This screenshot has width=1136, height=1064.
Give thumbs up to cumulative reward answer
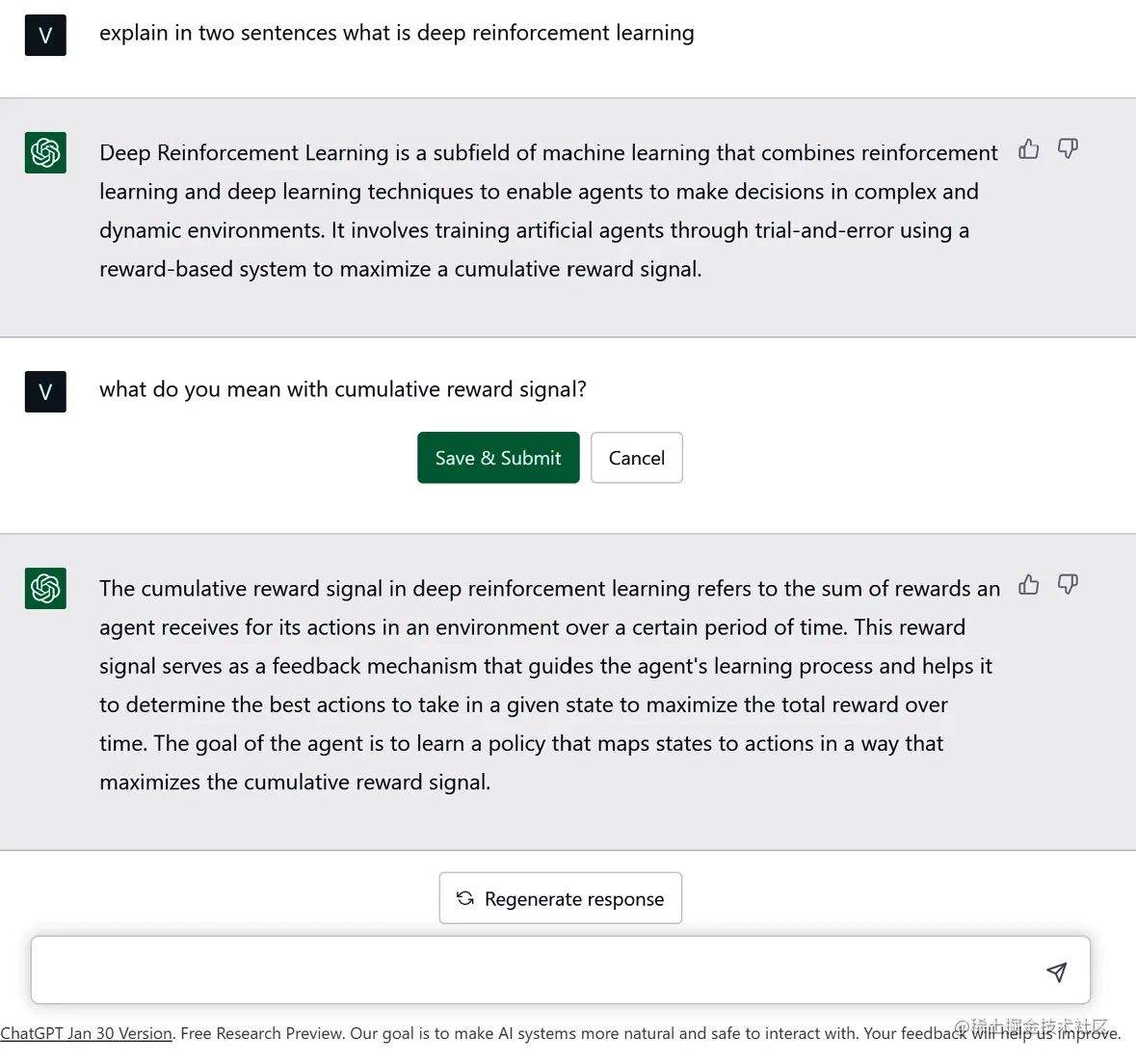tap(1029, 585)
